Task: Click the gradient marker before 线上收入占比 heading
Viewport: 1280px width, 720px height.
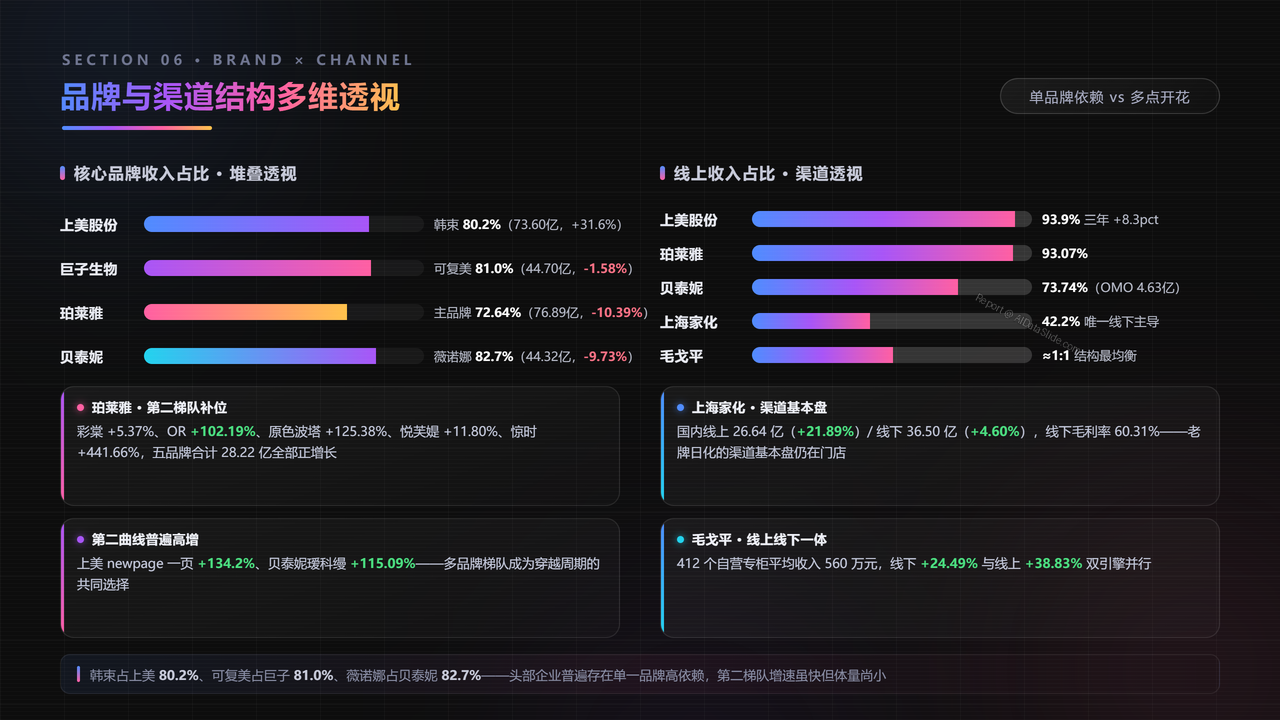Action: point(663,174)
